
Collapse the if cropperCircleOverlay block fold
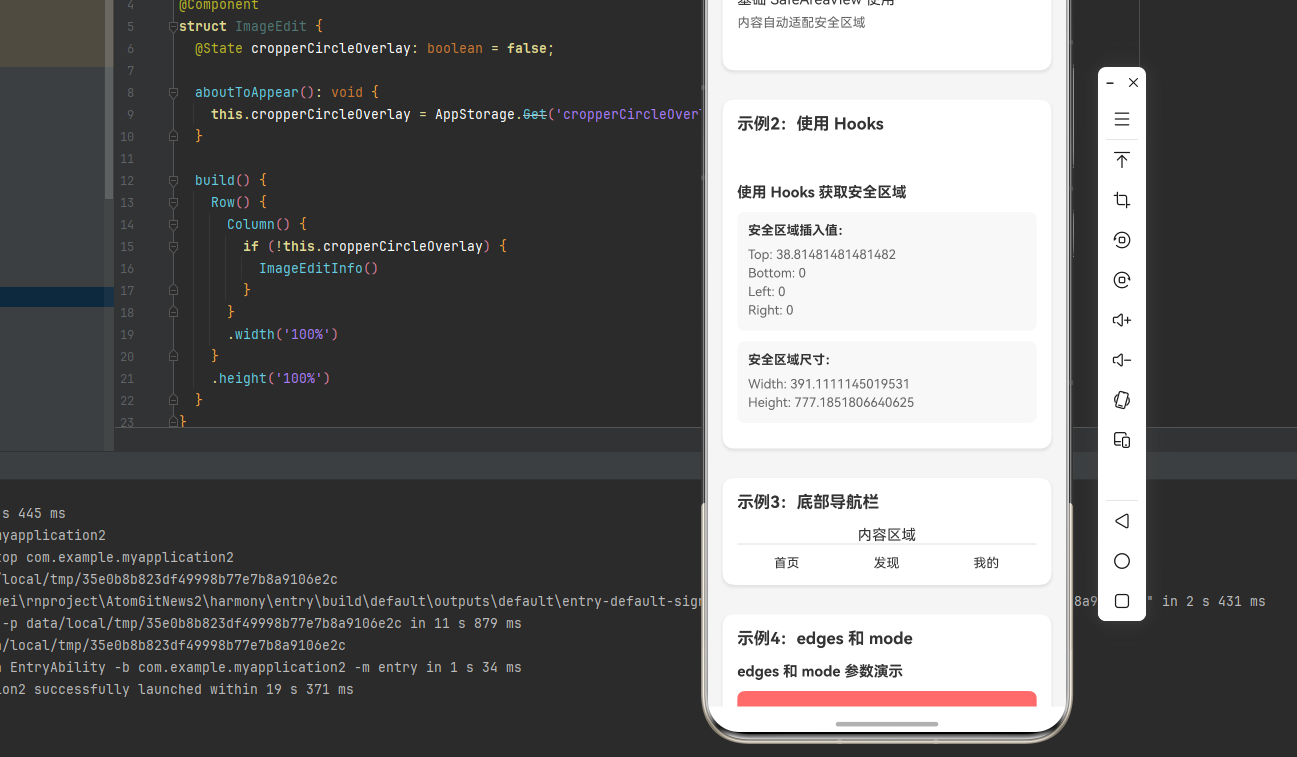pyautogui.click(x=173, y=246)
